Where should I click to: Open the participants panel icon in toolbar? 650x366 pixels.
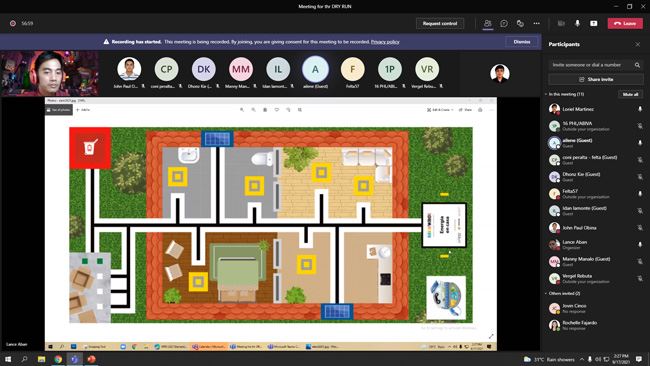click(488, 24)
